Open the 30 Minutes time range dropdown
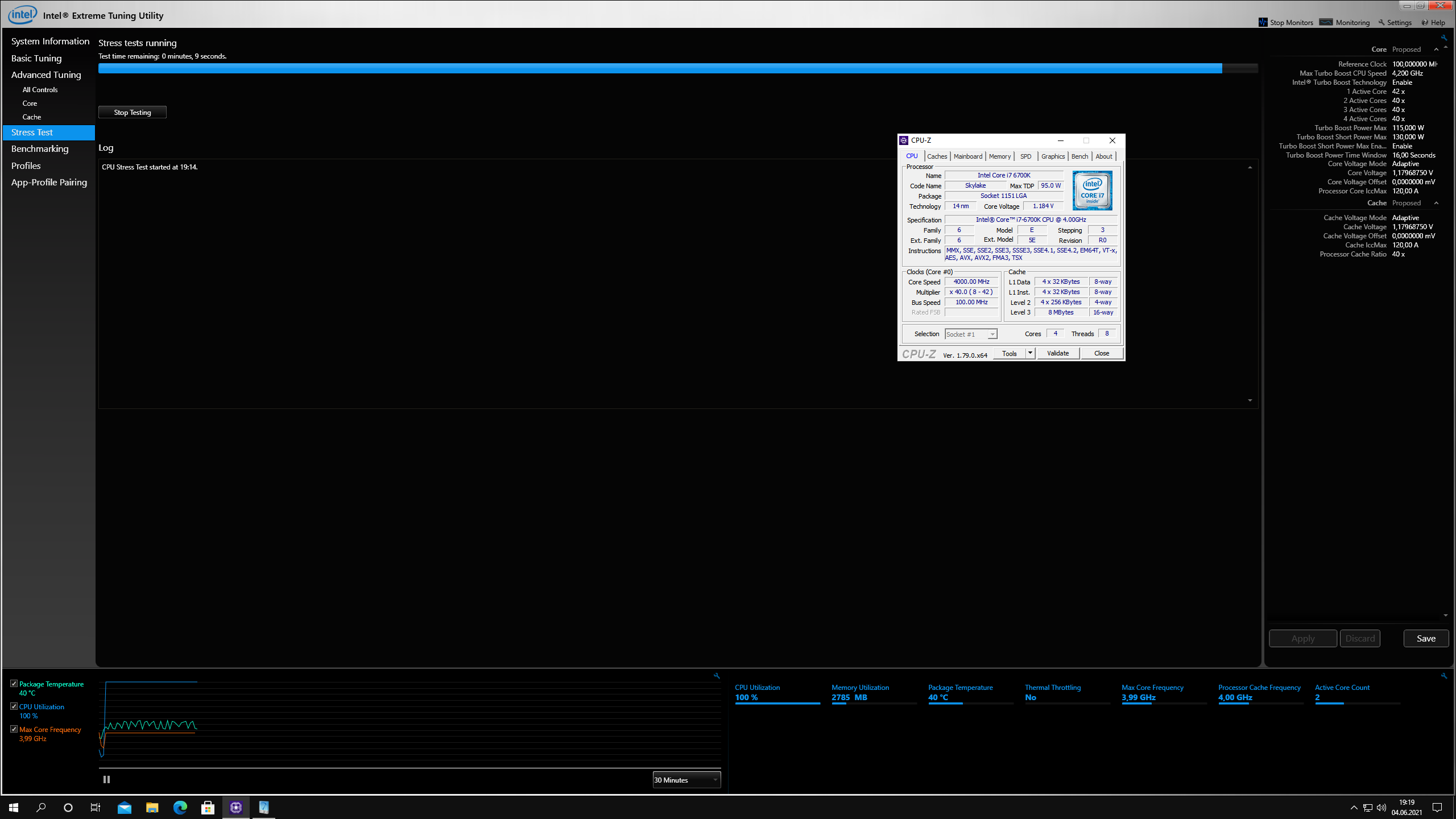The height and width of the screenshot is (819, 1456). tap(686, 780)
